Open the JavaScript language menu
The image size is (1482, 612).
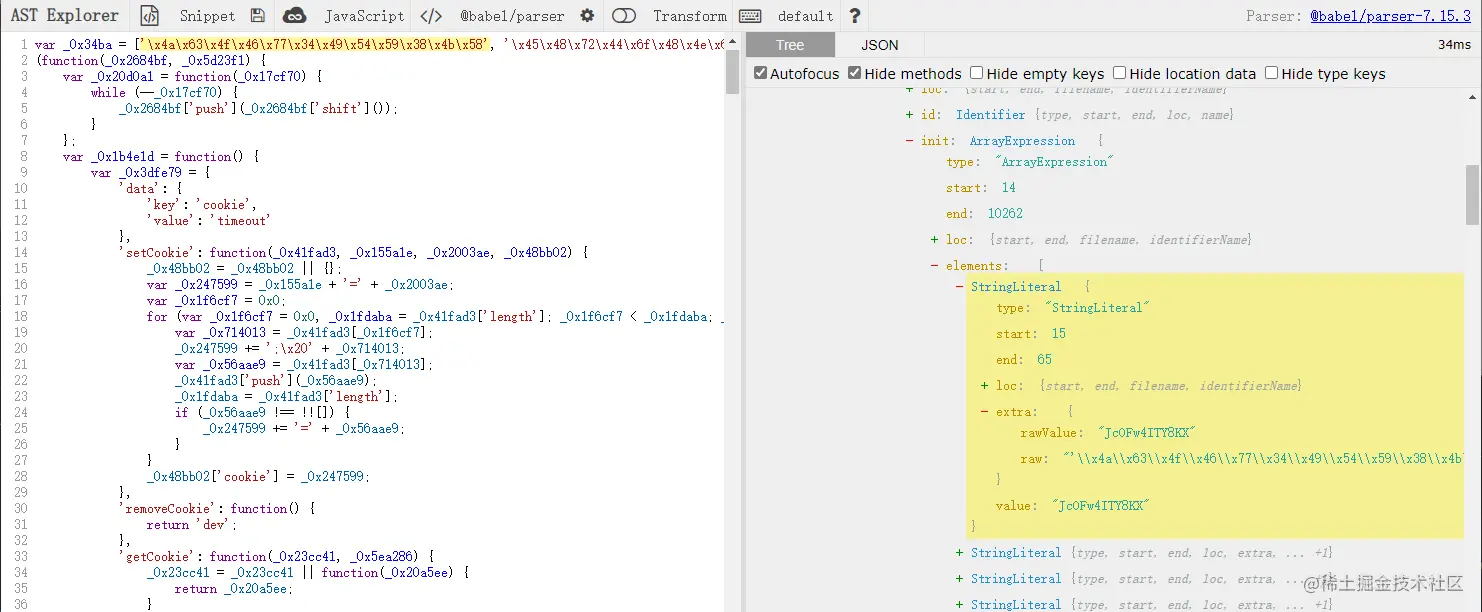[x=364, y=16]
